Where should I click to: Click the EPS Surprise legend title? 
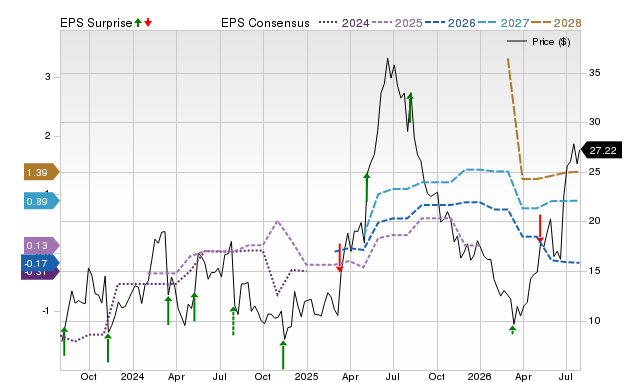click(96, 23)
